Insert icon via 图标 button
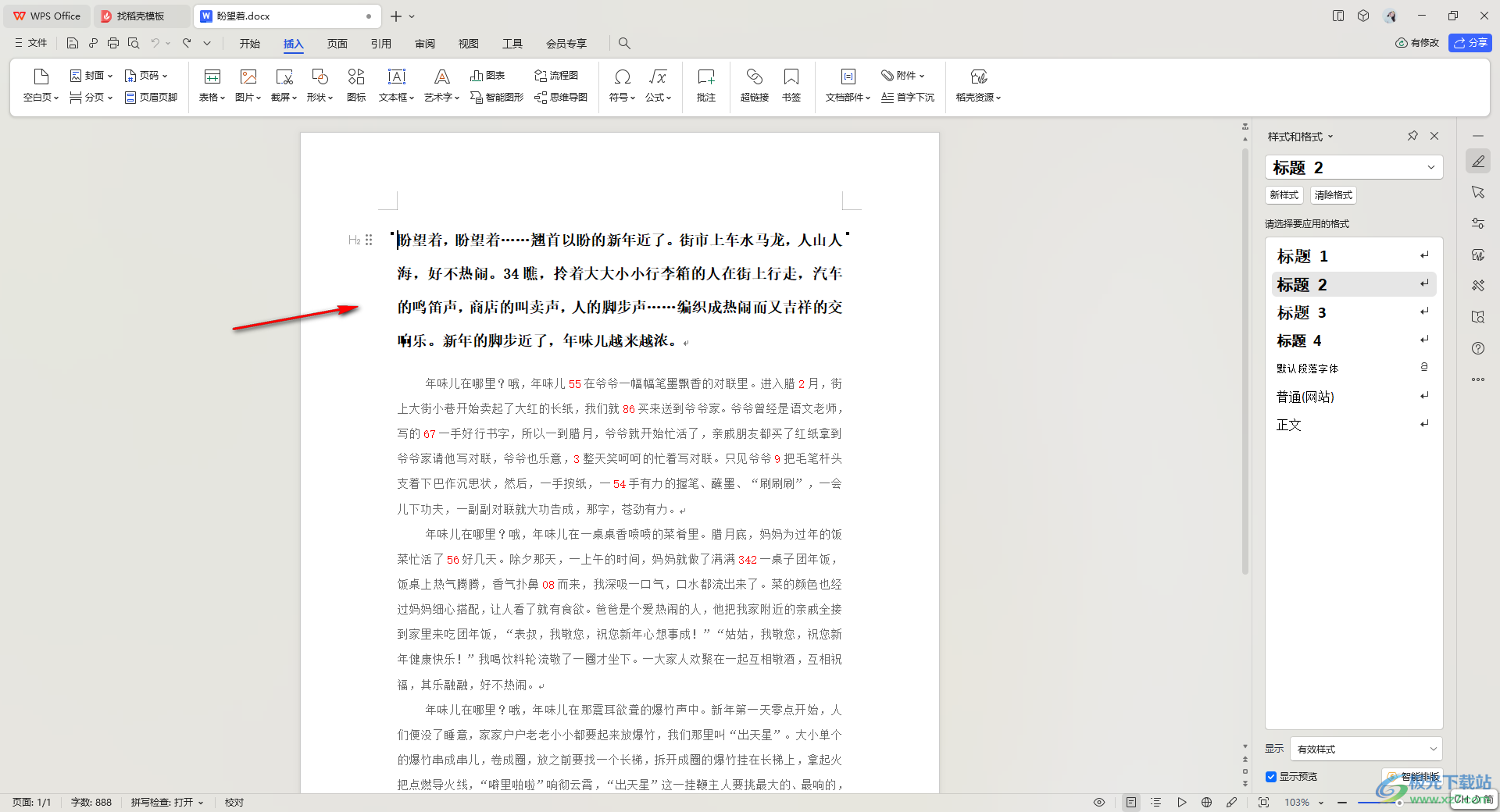 356,85
